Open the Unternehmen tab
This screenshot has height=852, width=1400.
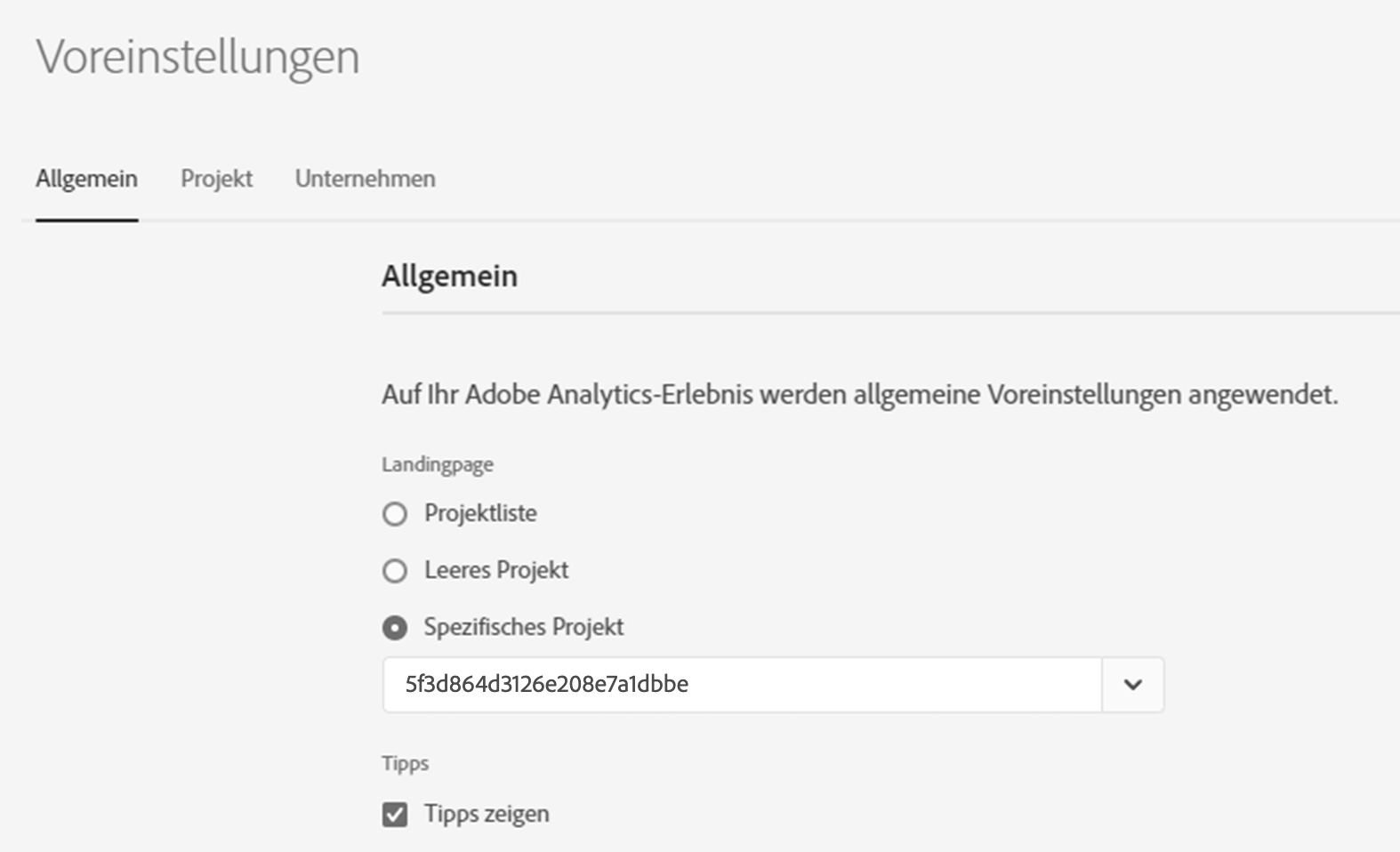(x=365, y=179)
